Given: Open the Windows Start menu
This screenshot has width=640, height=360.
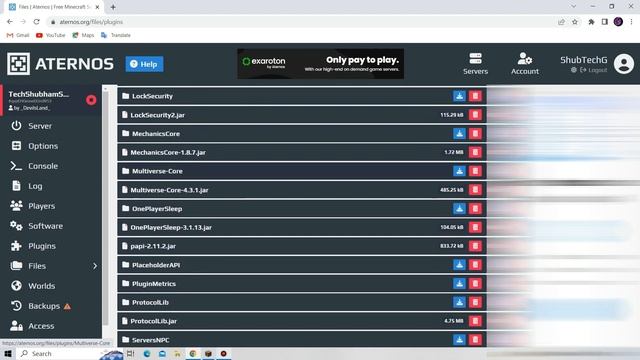Looking at the screenshot, I should pos(8,353).
